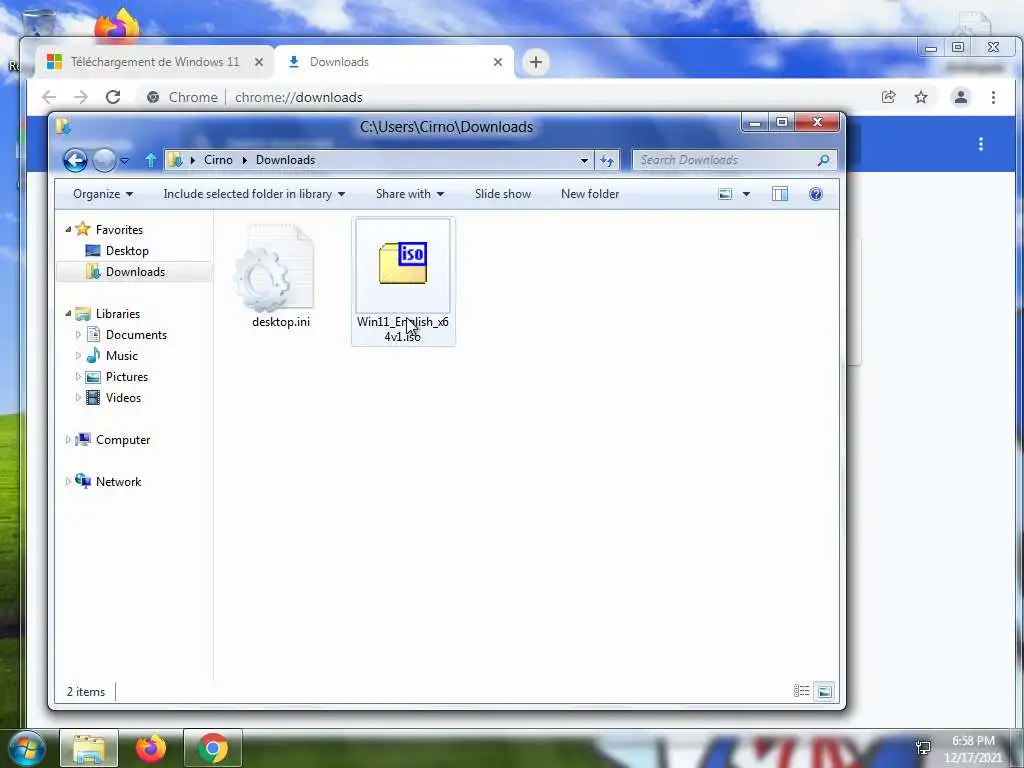Go up one folder level
1024x768 pixels.
coord(151,160)
